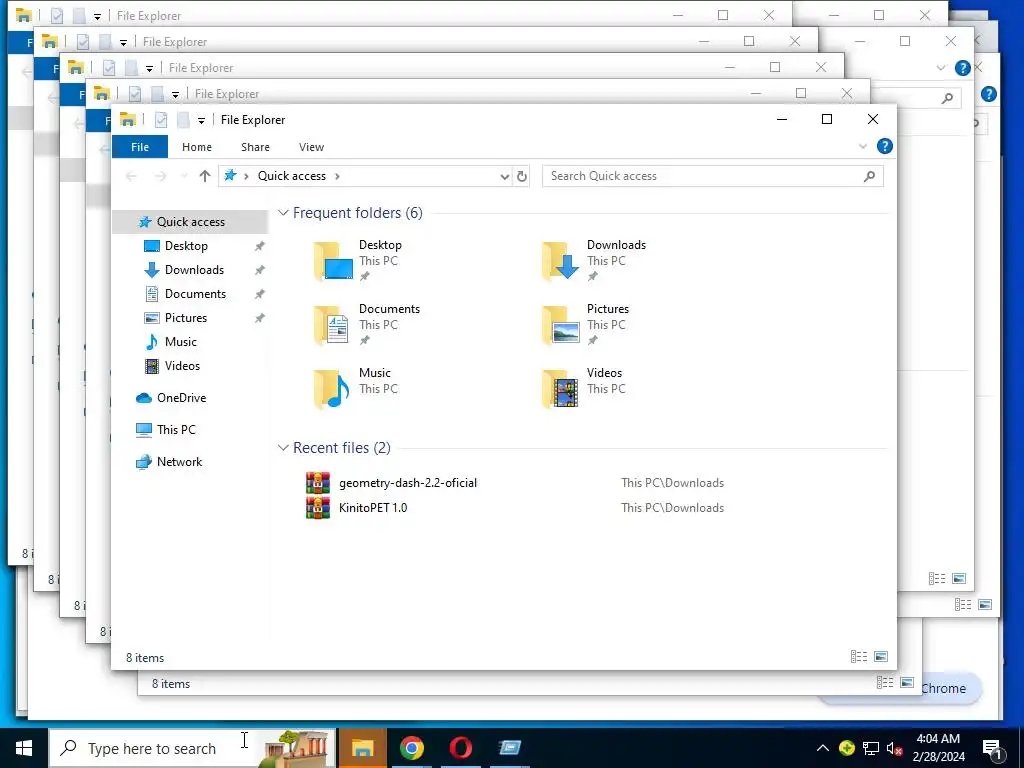Click the New folder icon in front window title bar
This screenshot has width=1024, height=768.
point(184,120)
